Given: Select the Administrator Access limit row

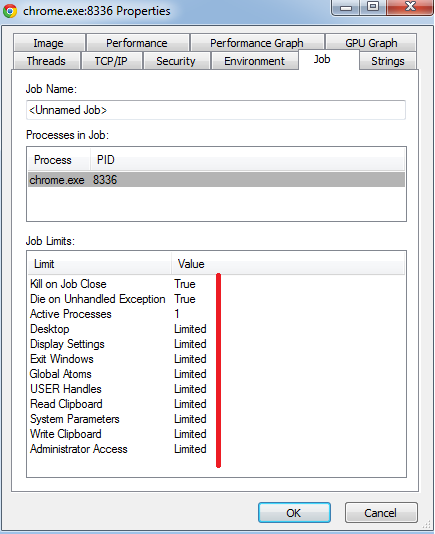Looking at the screenshot, I should 216,449.
